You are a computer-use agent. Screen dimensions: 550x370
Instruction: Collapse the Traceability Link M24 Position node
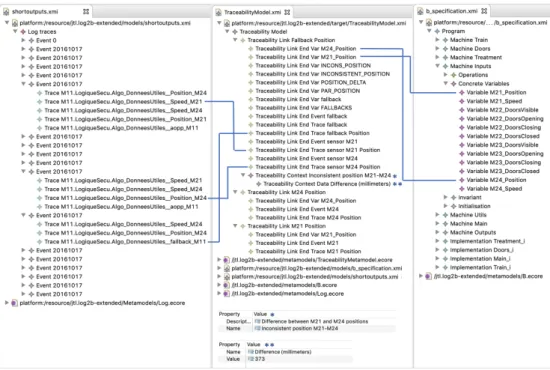[x=235, y=192]
